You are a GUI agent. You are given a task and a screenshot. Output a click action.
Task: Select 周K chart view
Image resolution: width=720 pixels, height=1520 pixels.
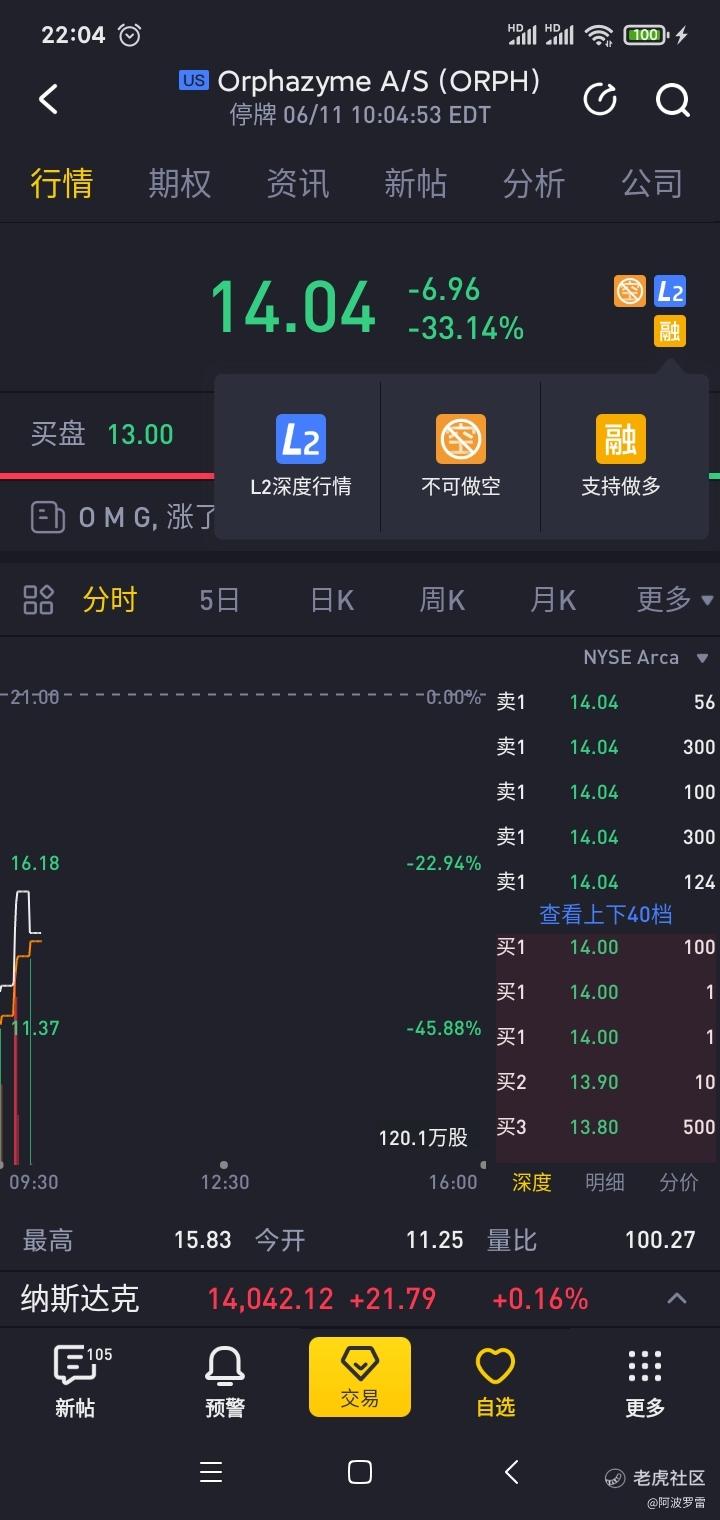442,600
